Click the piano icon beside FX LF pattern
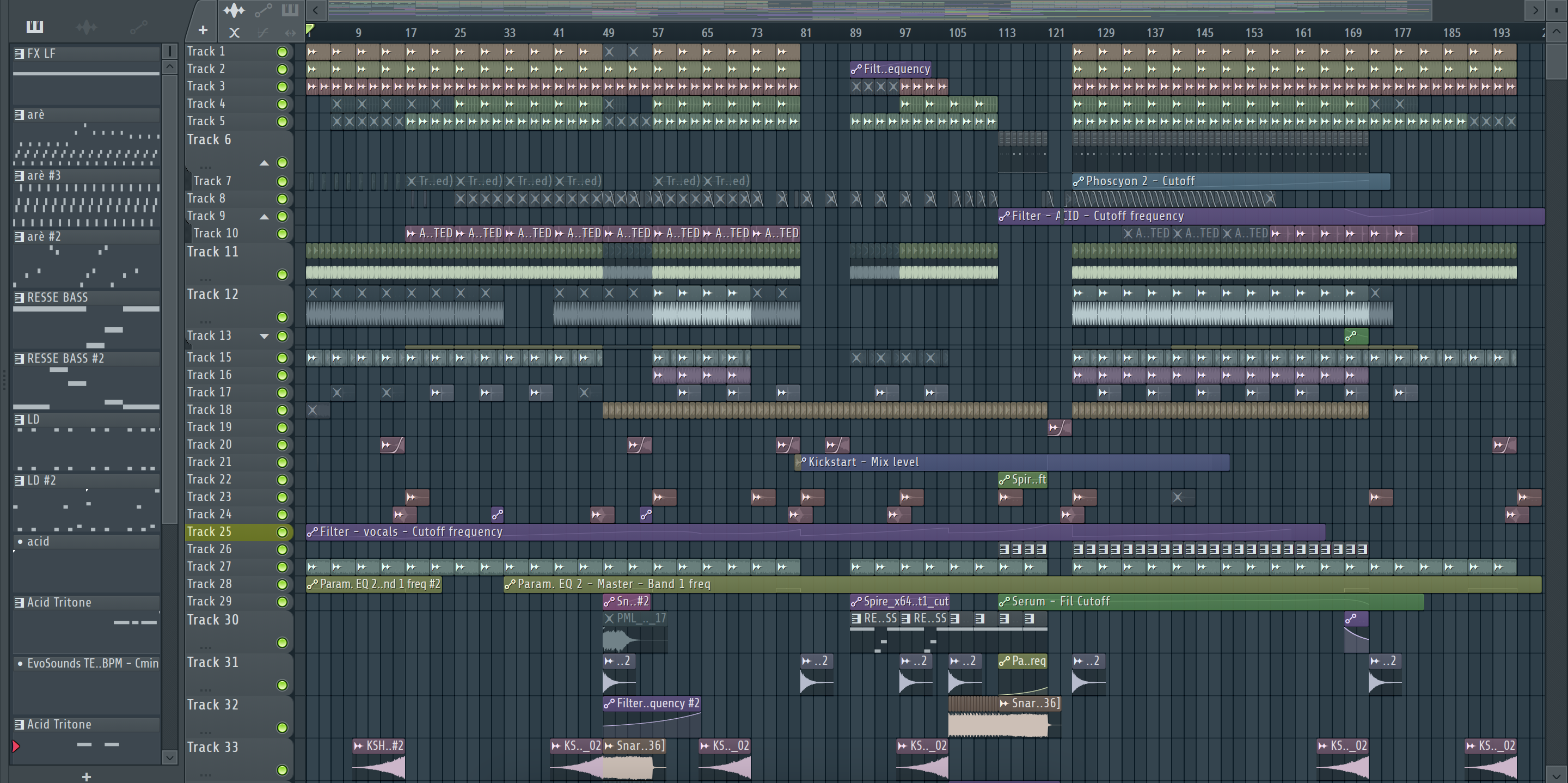The width and height of the screenshot is (1568, 783). 20,53
